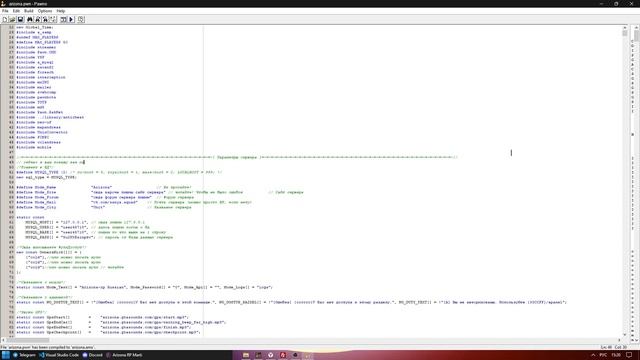The image size is (640, 360).
Task: Click the "static const Mode_Text[]" line
Action: (144, 287)
